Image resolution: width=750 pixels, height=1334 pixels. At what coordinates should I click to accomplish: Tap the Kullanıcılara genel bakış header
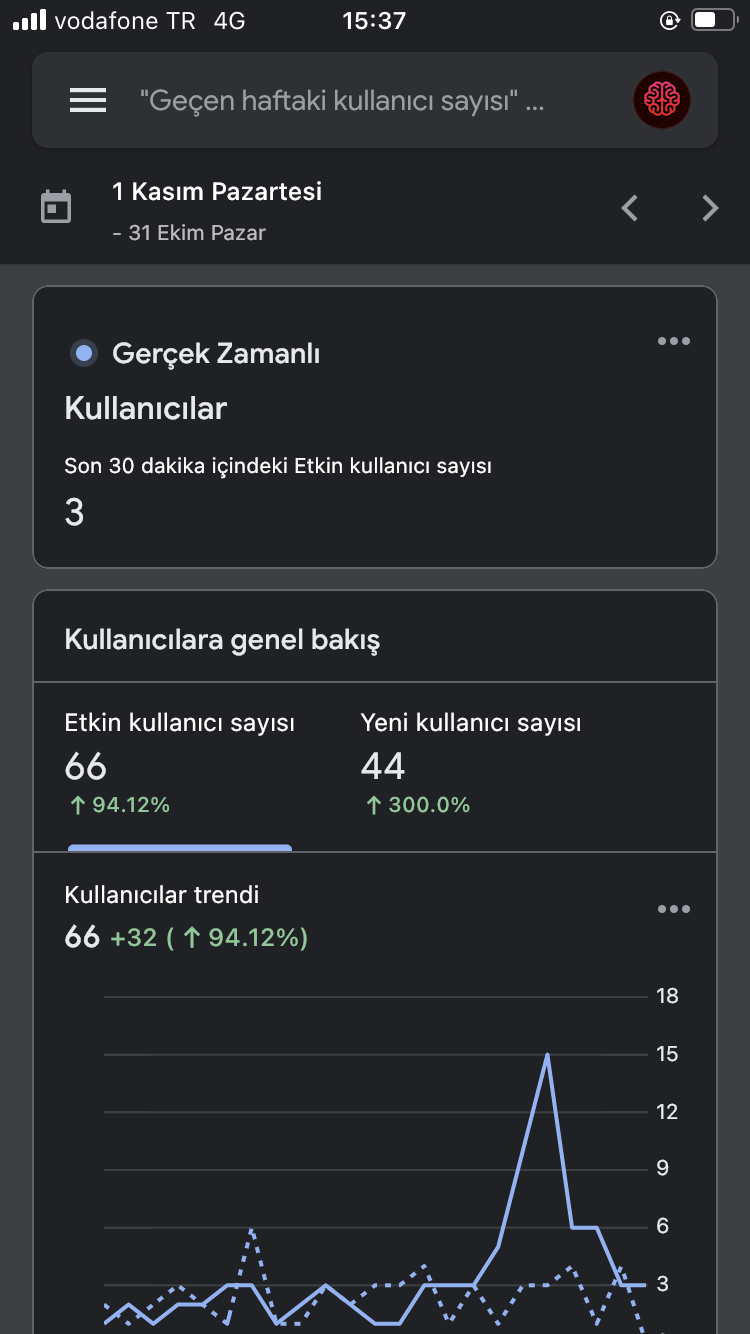click(222, 640)
